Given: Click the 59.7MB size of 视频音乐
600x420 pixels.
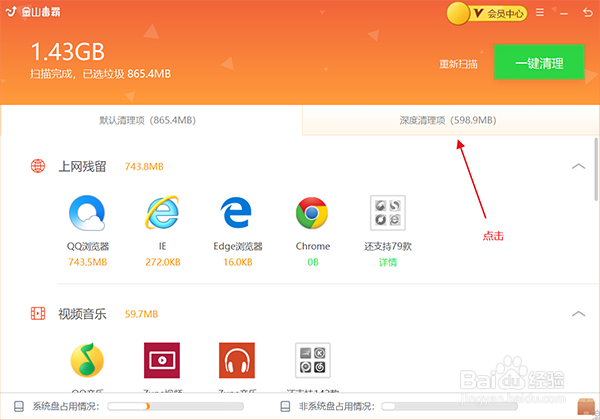Looking at the screenshot, I should pyautogui.click(x=141, y=314).
